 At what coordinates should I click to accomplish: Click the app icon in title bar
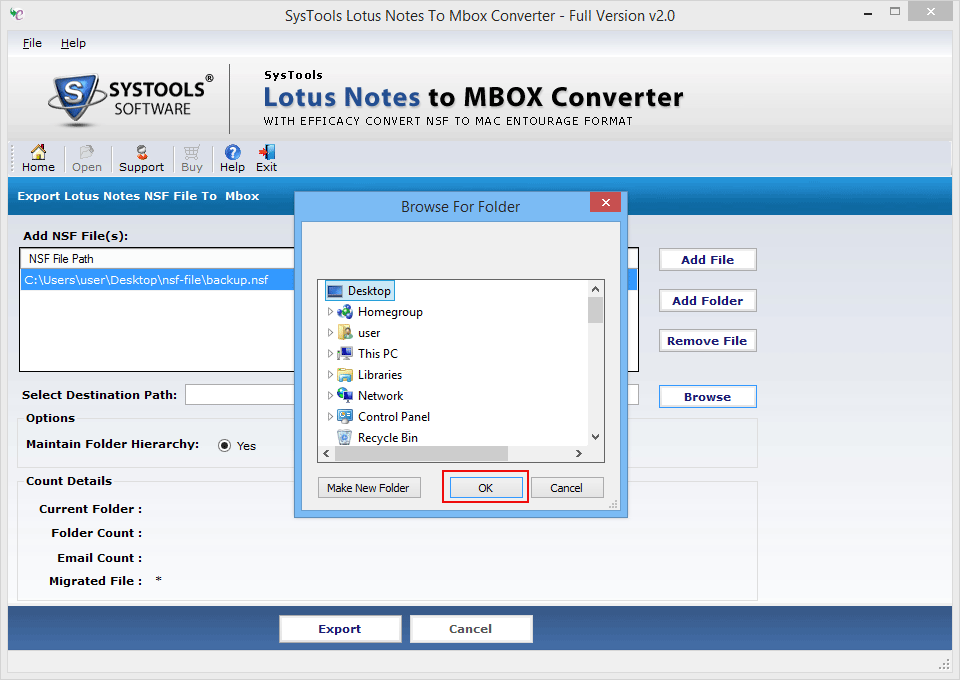pyautogui.click(x=17, y=13)
